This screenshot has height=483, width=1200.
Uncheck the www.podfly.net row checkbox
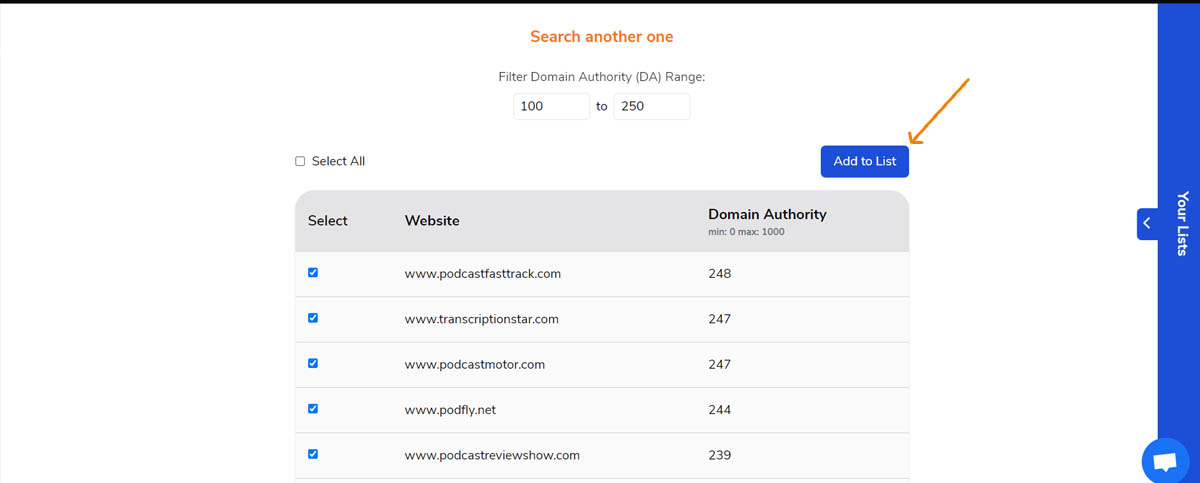(x=313, y=408)
